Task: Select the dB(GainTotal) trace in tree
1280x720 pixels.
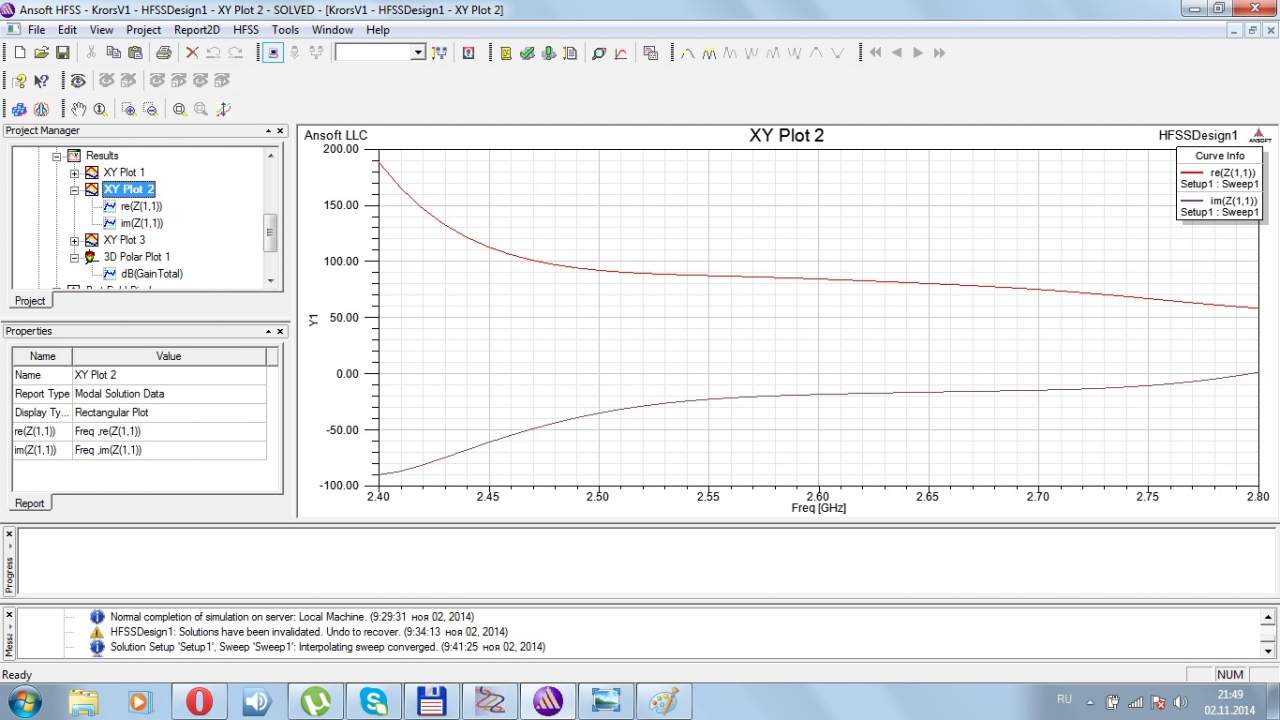Action: (151, 274)
